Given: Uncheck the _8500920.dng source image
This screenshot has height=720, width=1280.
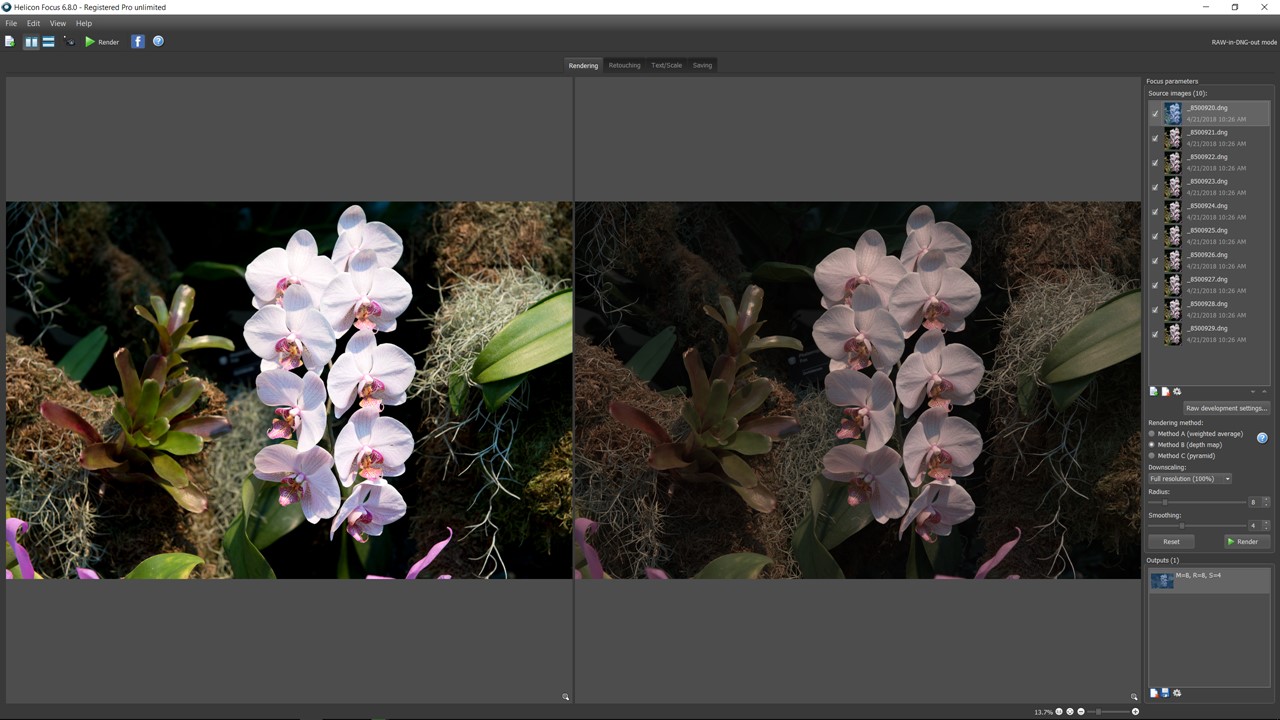Looking at the screenshot, I should (x=1155, y=113).
